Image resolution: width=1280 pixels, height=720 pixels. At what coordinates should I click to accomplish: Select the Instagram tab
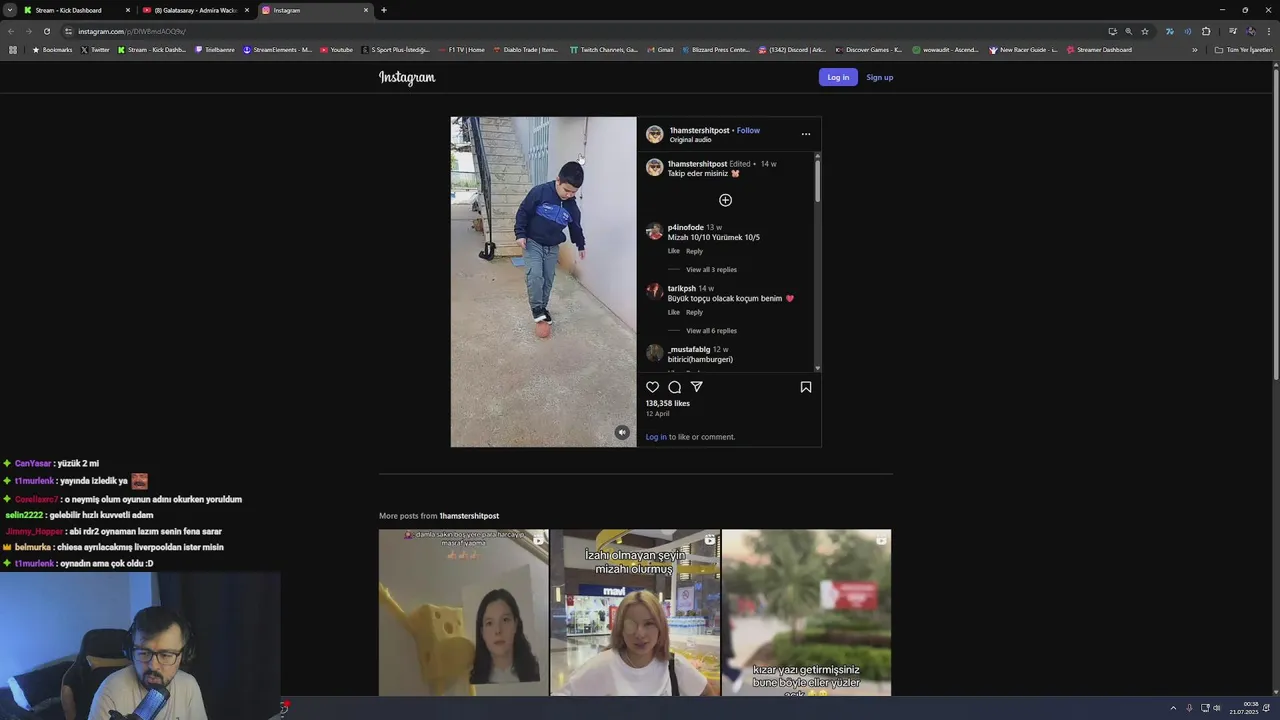(x=315, y=10)
